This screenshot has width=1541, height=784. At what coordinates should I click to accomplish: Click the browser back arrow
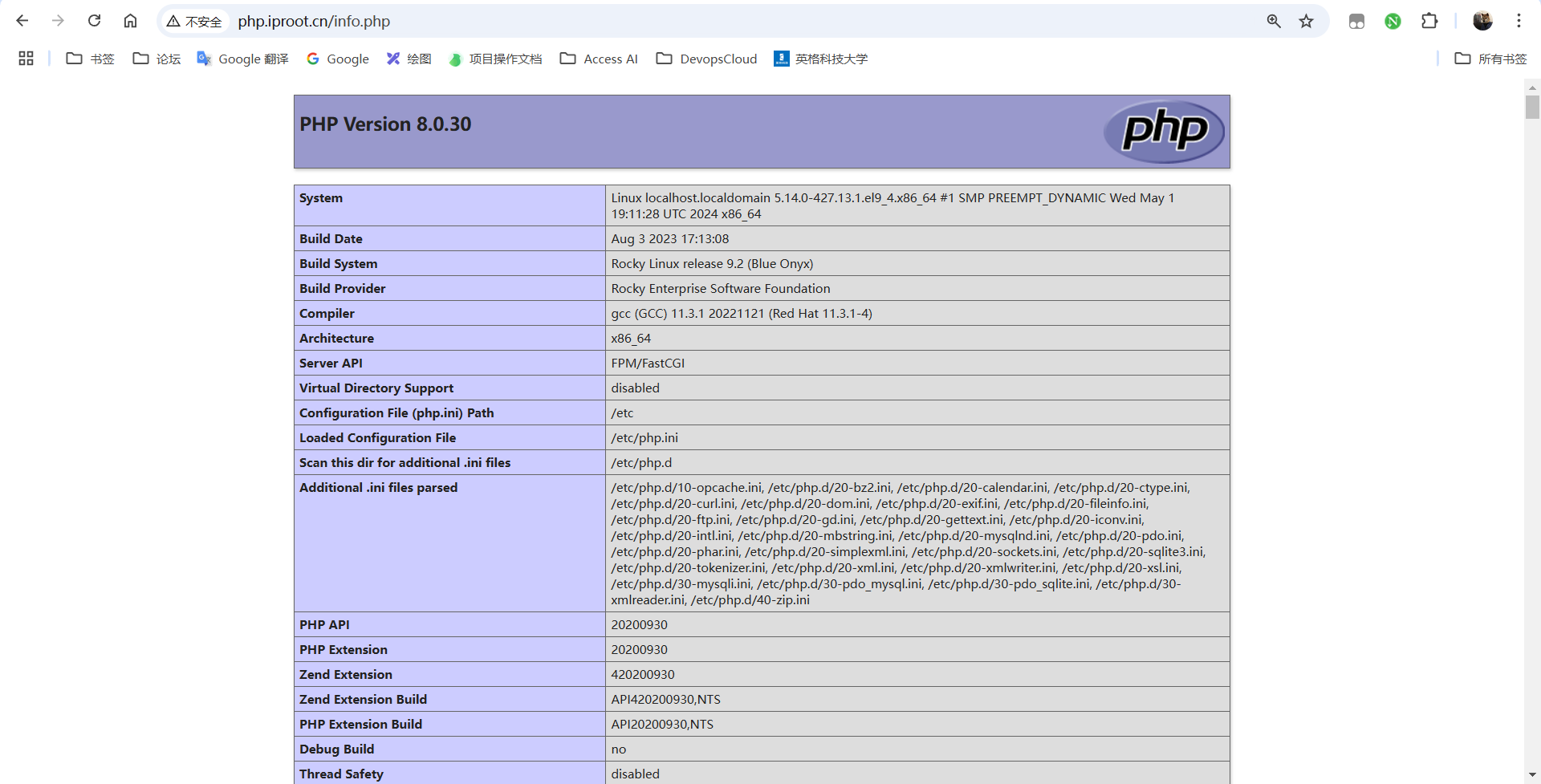click(x=22, y=21)
